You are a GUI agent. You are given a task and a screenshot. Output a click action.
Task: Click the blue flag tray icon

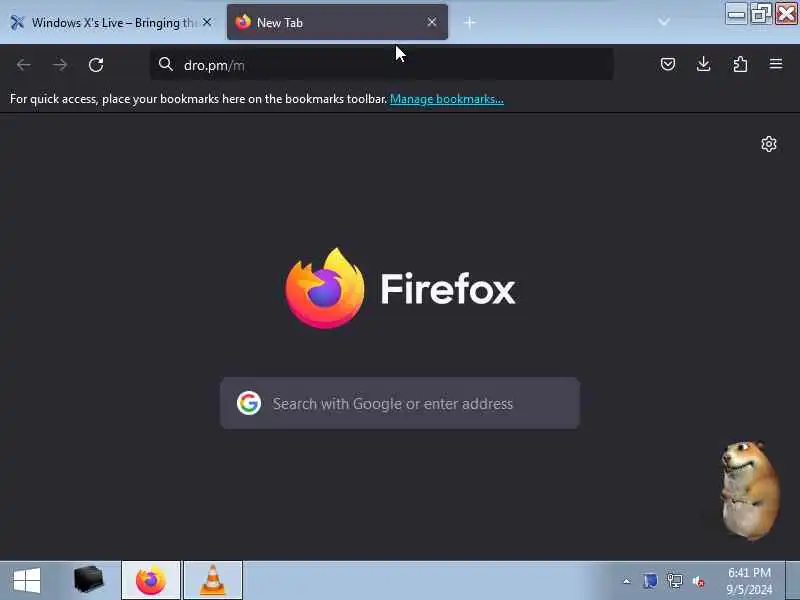tap(650, 581)
